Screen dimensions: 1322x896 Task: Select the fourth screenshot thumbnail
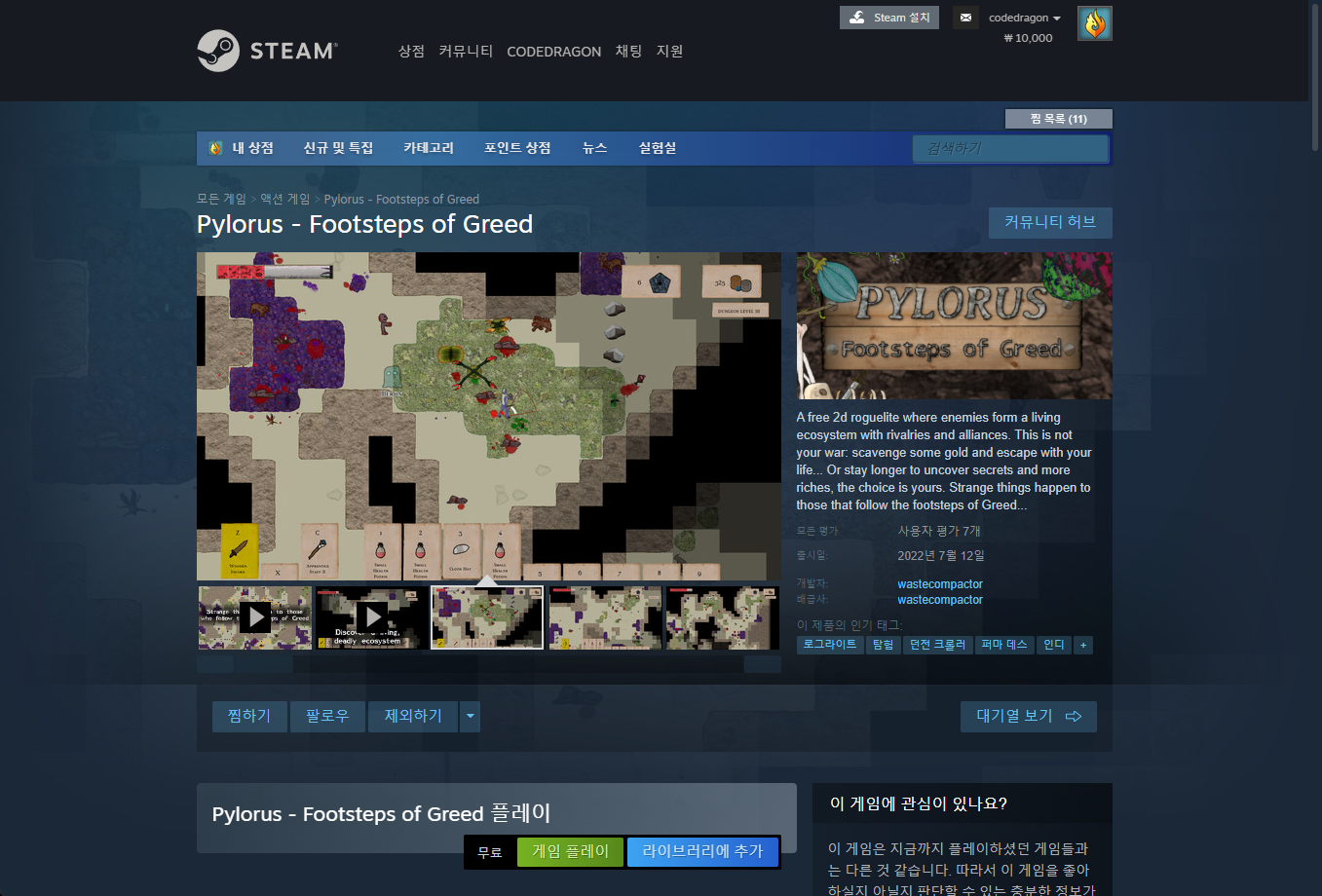click(x=605, y=617)
